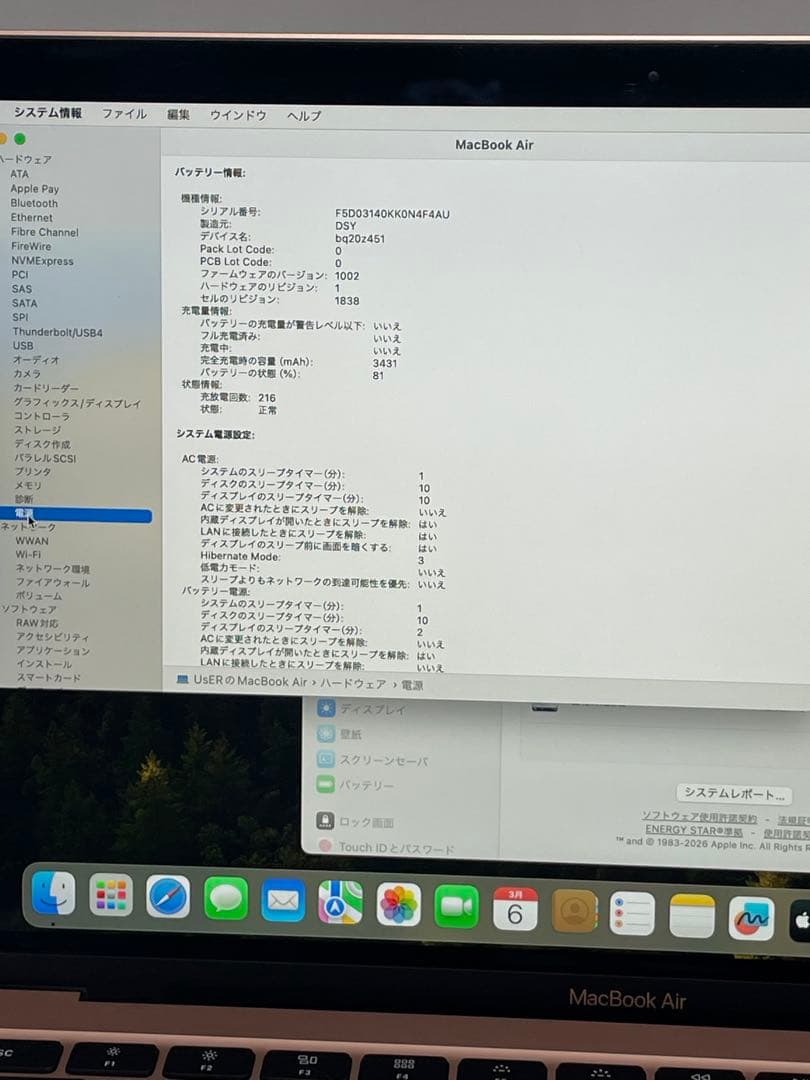Open Contacts app in the Dock
Image resolution: width=810 pixels, height=1080 pixels.
pyautogui.click(x=574, y=911)
